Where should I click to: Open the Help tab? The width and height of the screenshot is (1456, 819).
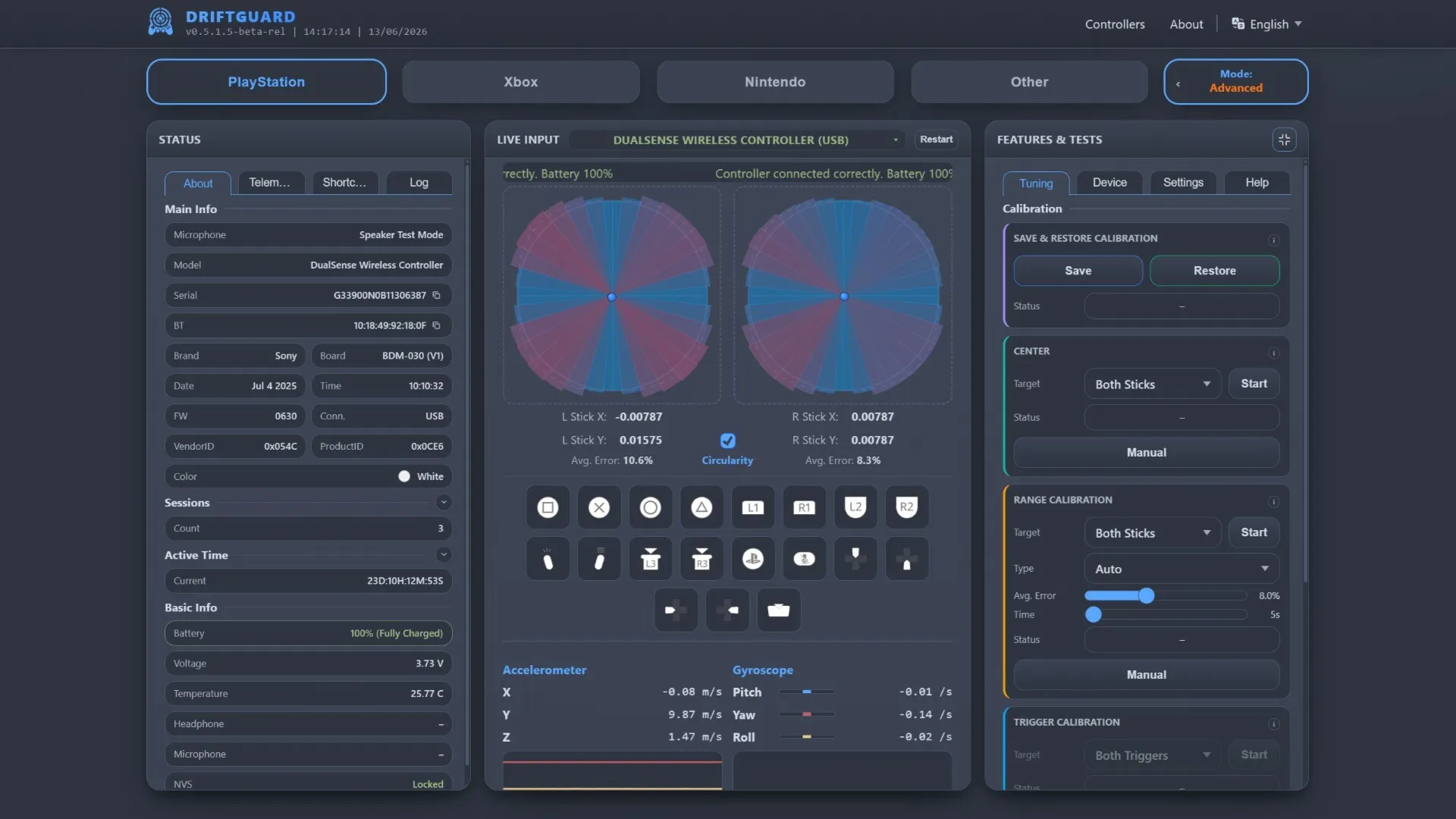[1257, 183]
